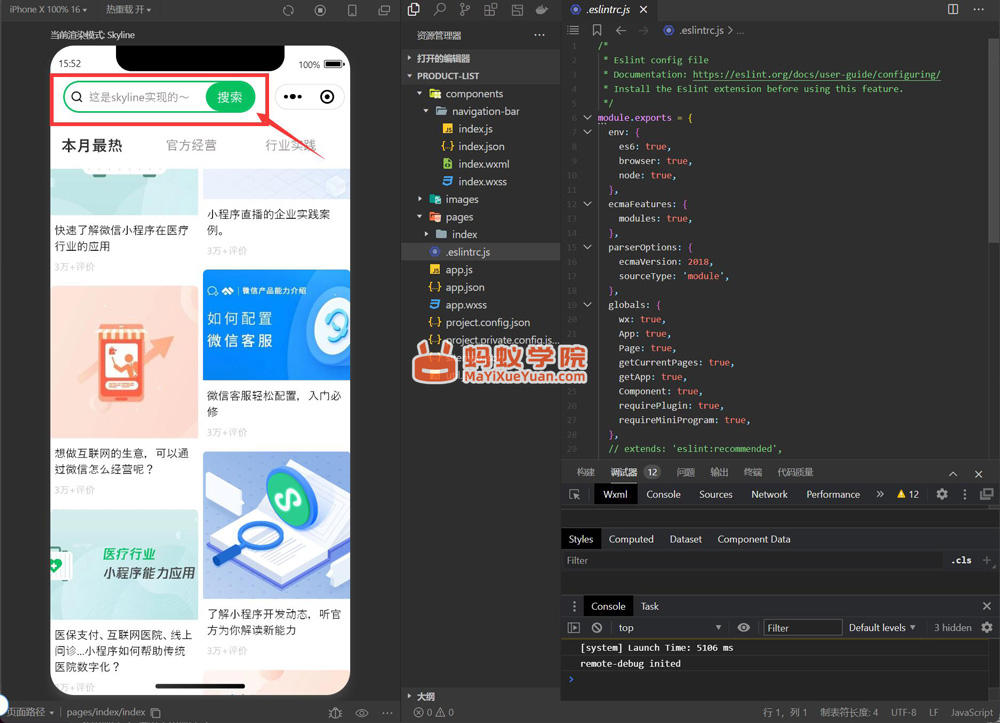This screenshot has height=723, width=1000.
Task: Open the console settings gear
Action: click(987, 627)
